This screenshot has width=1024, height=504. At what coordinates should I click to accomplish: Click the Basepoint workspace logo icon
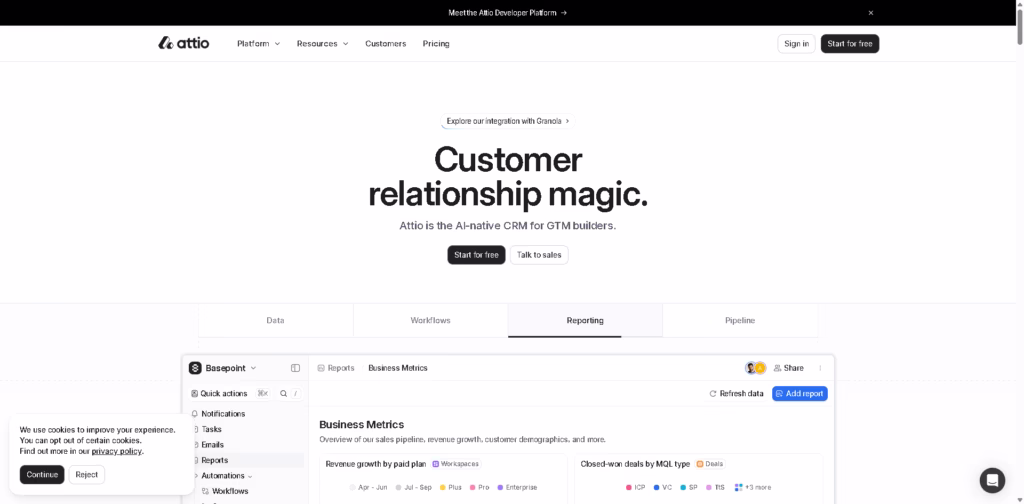tap(195, 368)
